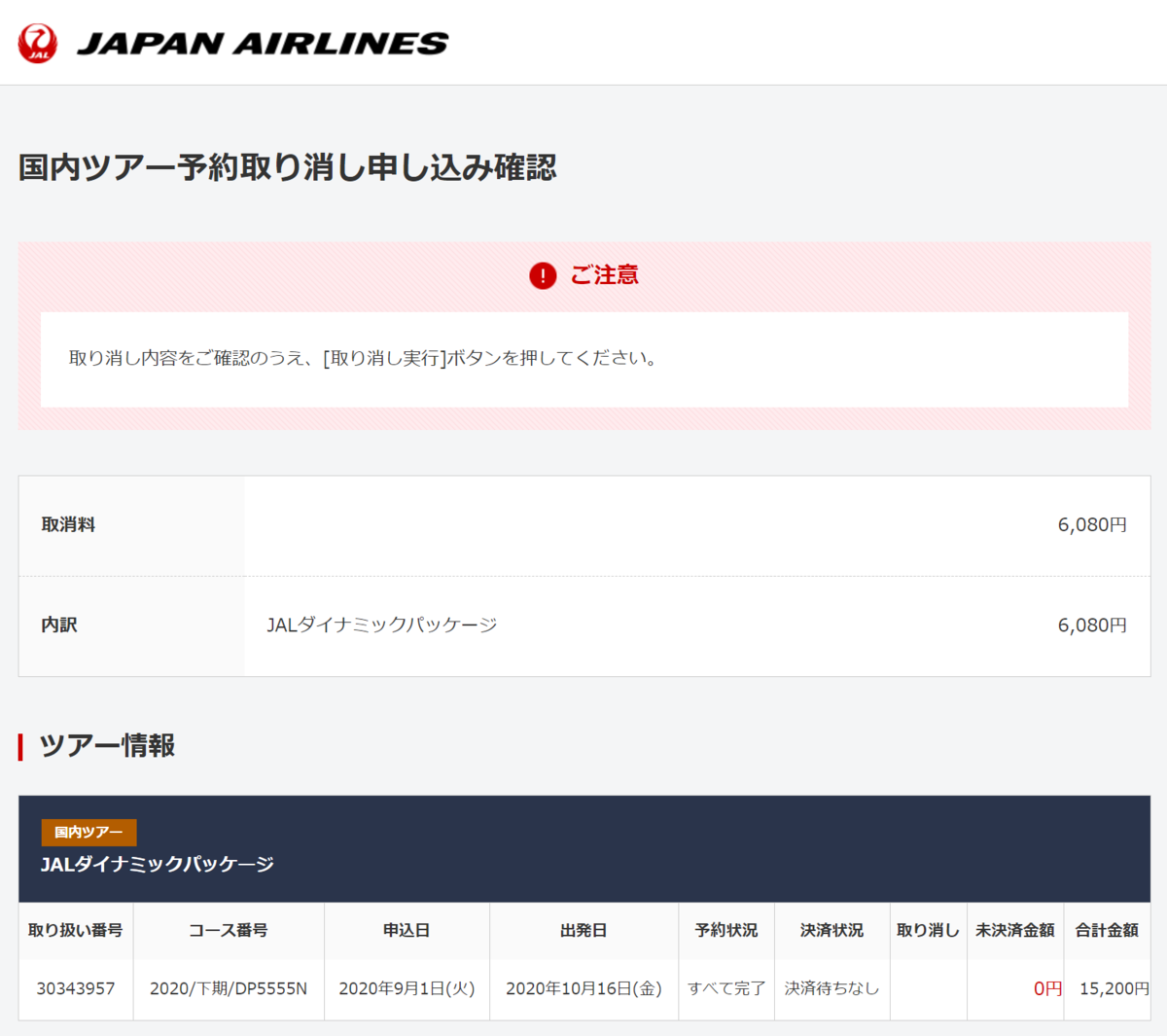The width and height of the screenshot is (1167, 1036).
Task: Click the JAPAN AIRLINES wordmark
Action: tap(263, 44)
